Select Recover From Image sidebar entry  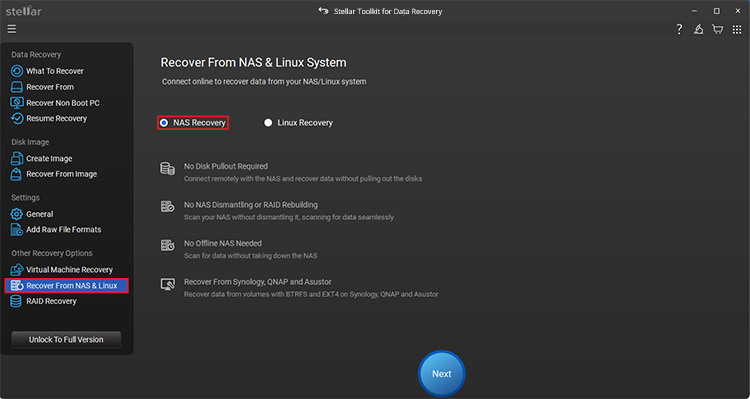61,174
